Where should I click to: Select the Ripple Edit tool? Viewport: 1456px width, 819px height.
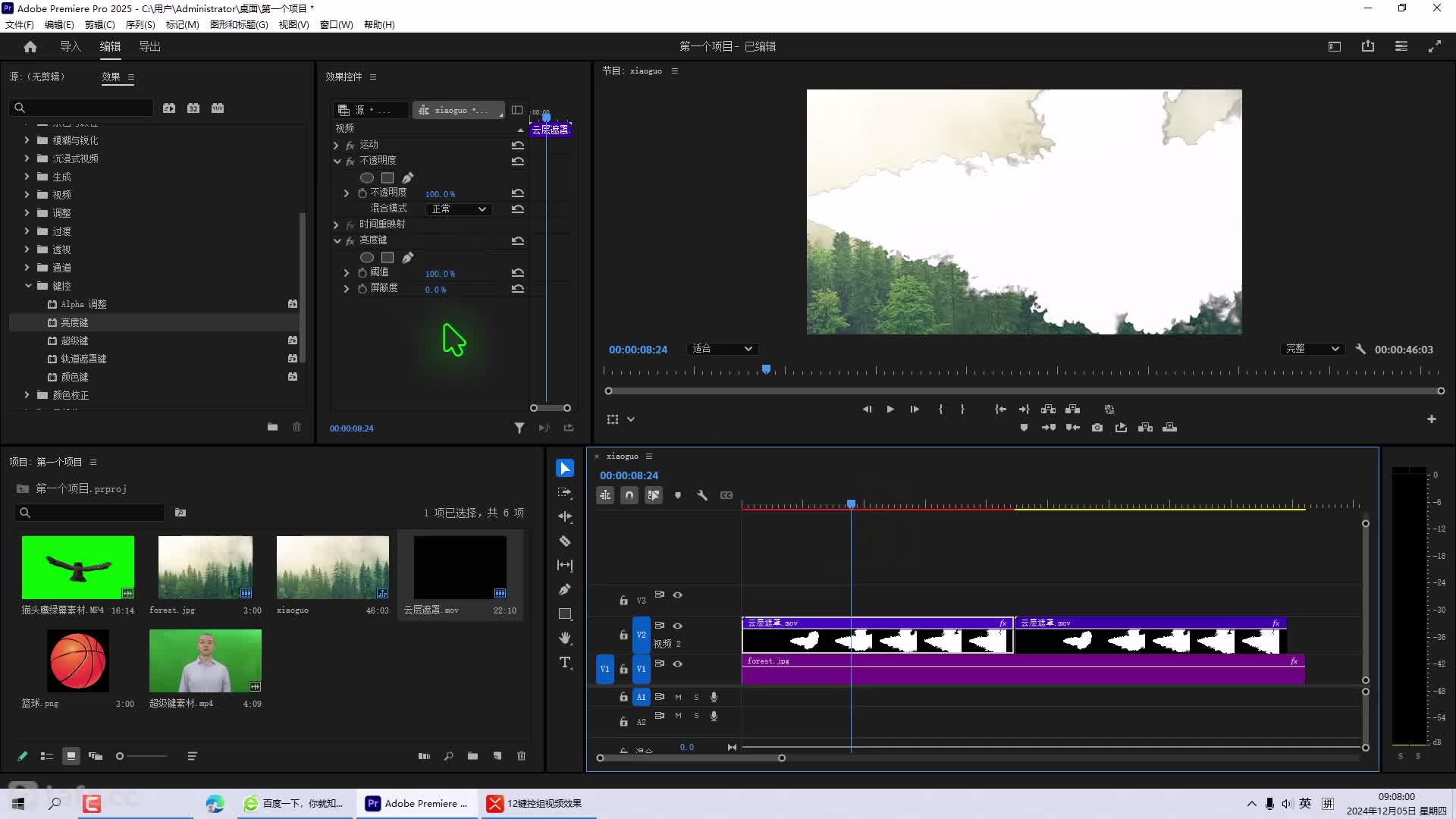[x=565, y=517]
